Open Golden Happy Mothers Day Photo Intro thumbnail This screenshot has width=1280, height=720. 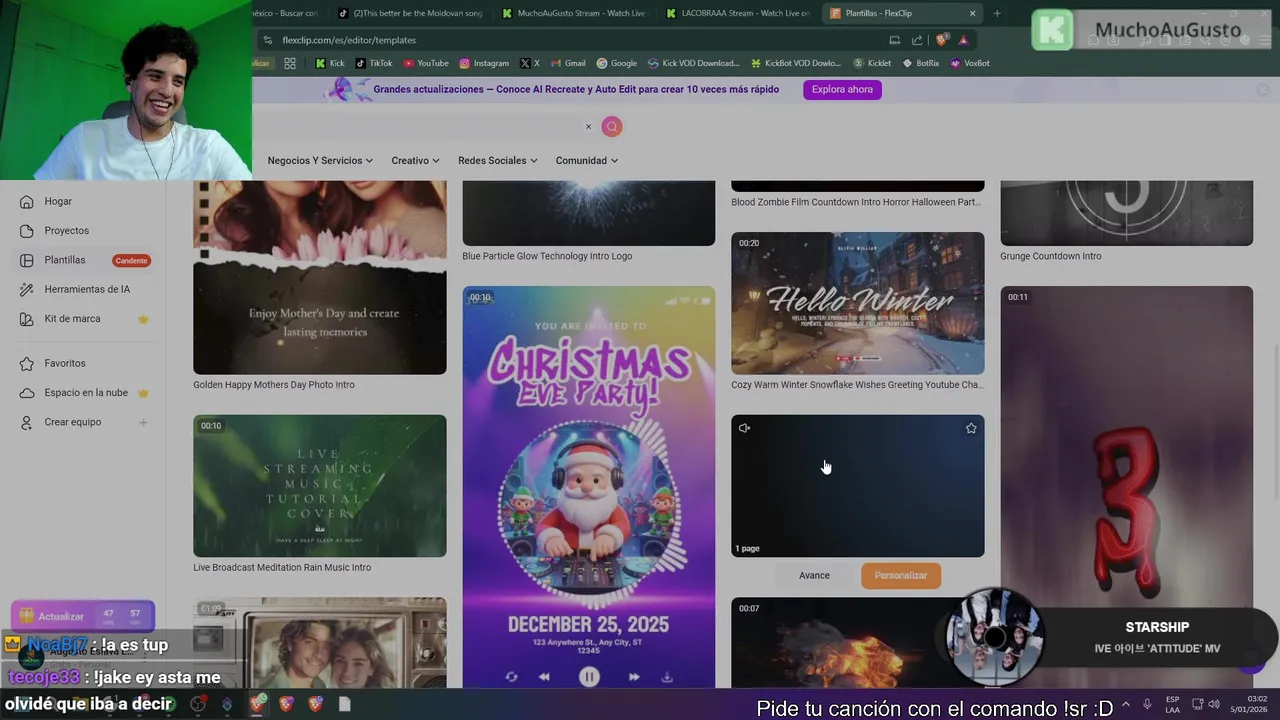[x=320, y=278]
